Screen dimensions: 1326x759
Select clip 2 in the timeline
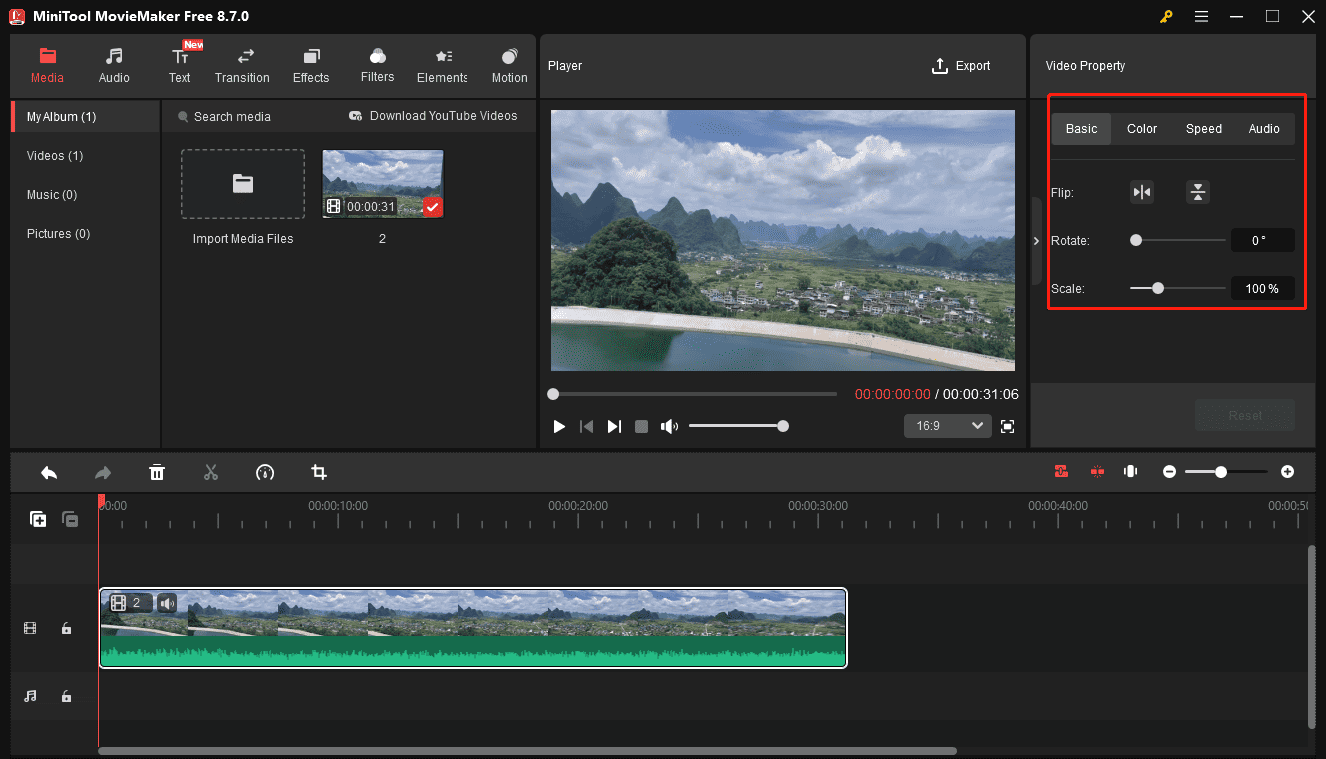tap(473, 628)
